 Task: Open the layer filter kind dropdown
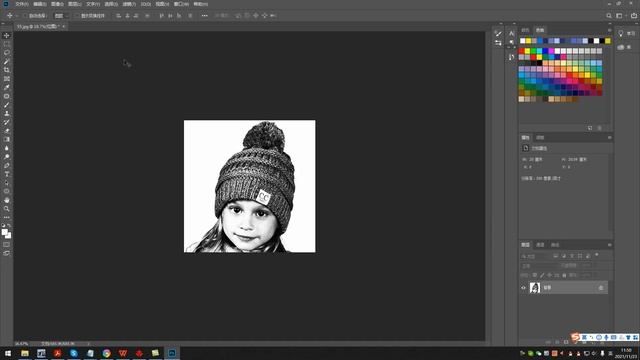click(x=536, y=256)
